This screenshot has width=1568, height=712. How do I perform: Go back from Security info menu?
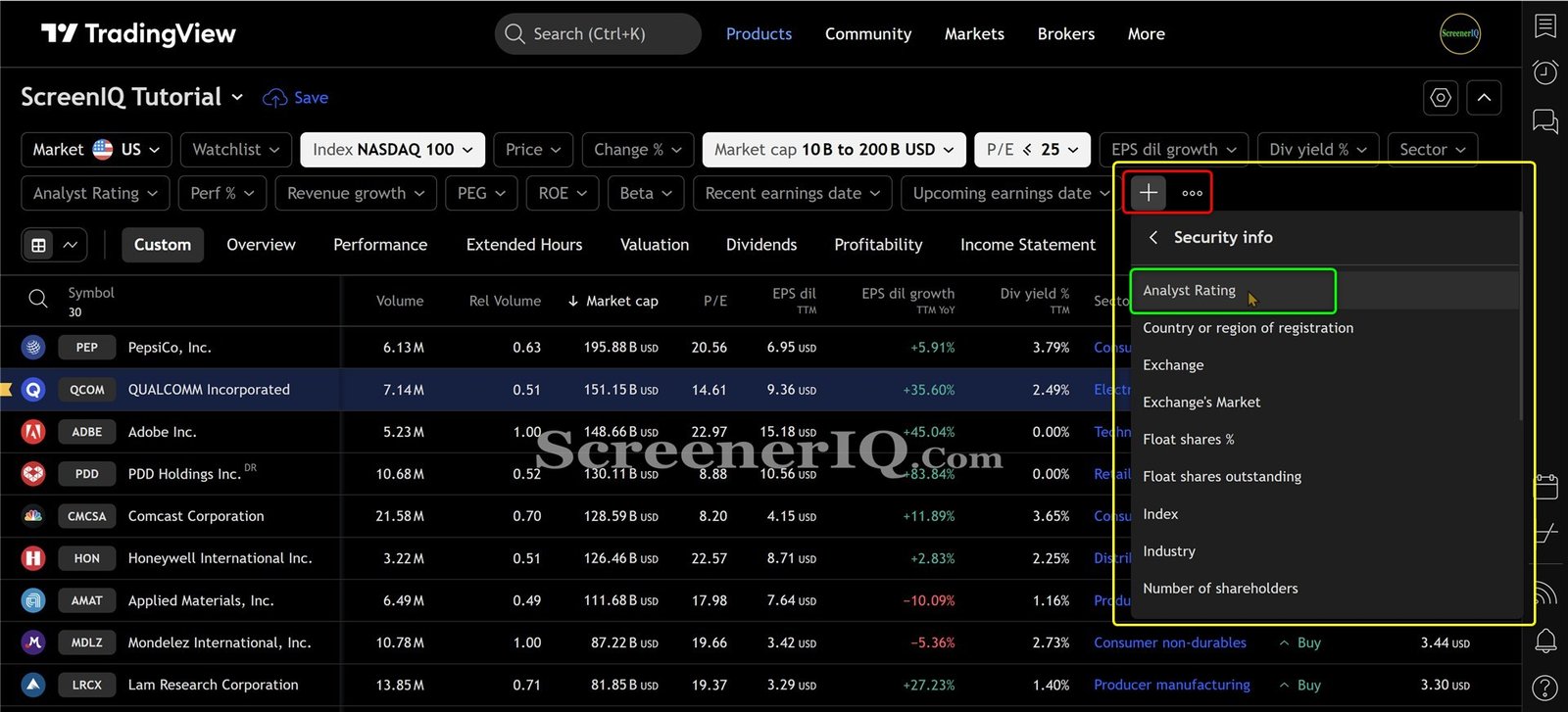(x=1153, y=237)
